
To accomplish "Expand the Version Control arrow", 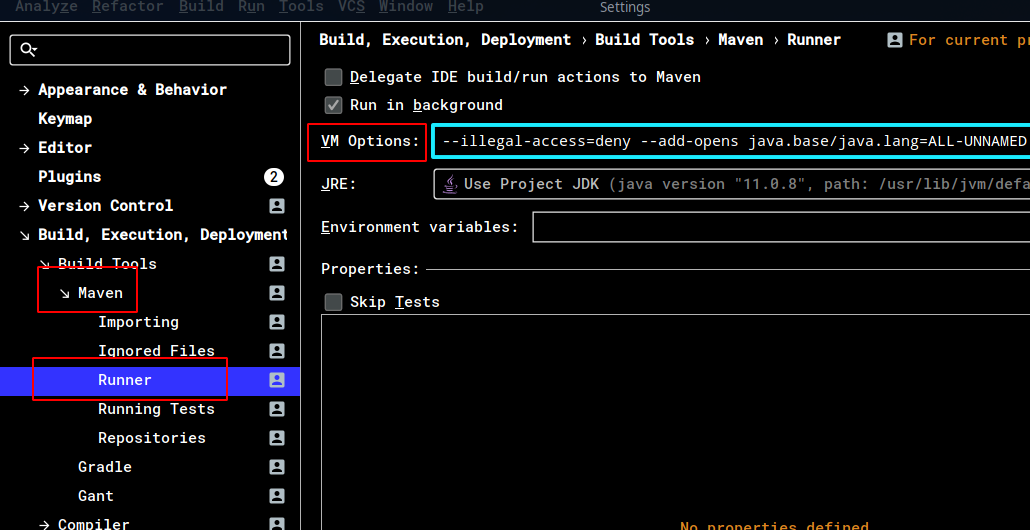I will [25, 206].
